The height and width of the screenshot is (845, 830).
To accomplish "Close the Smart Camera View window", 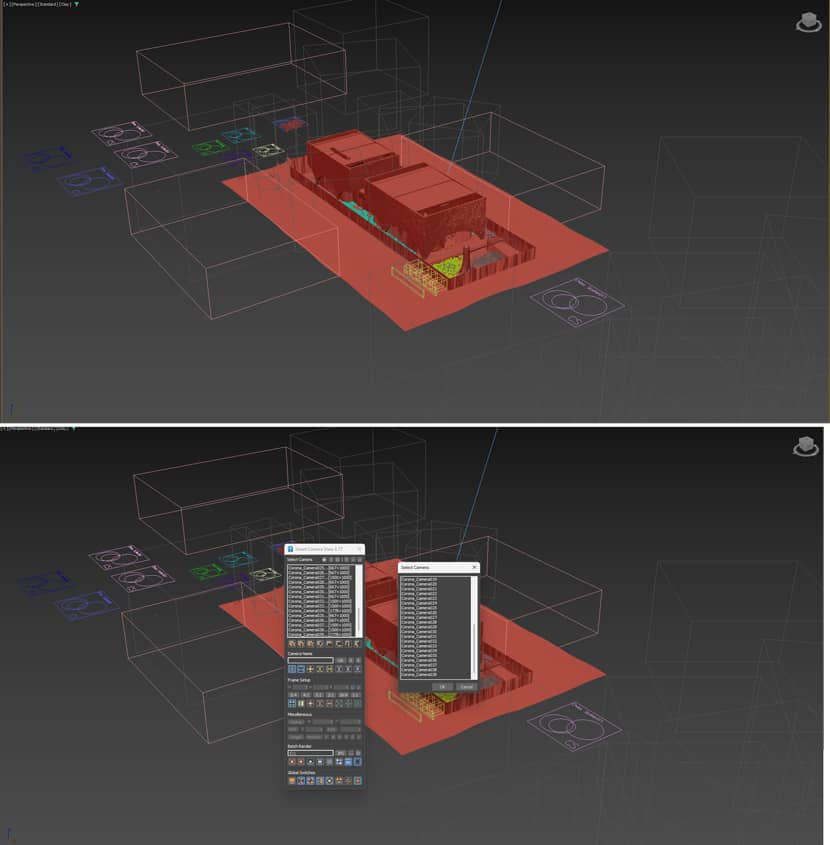I will (x=359, y=549).
